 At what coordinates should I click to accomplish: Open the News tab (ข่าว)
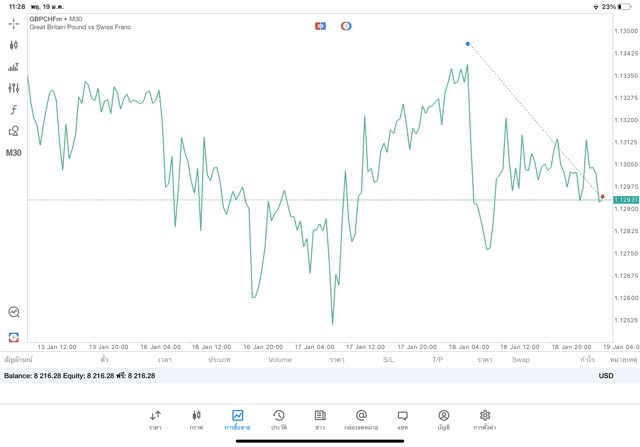(320, 419)
